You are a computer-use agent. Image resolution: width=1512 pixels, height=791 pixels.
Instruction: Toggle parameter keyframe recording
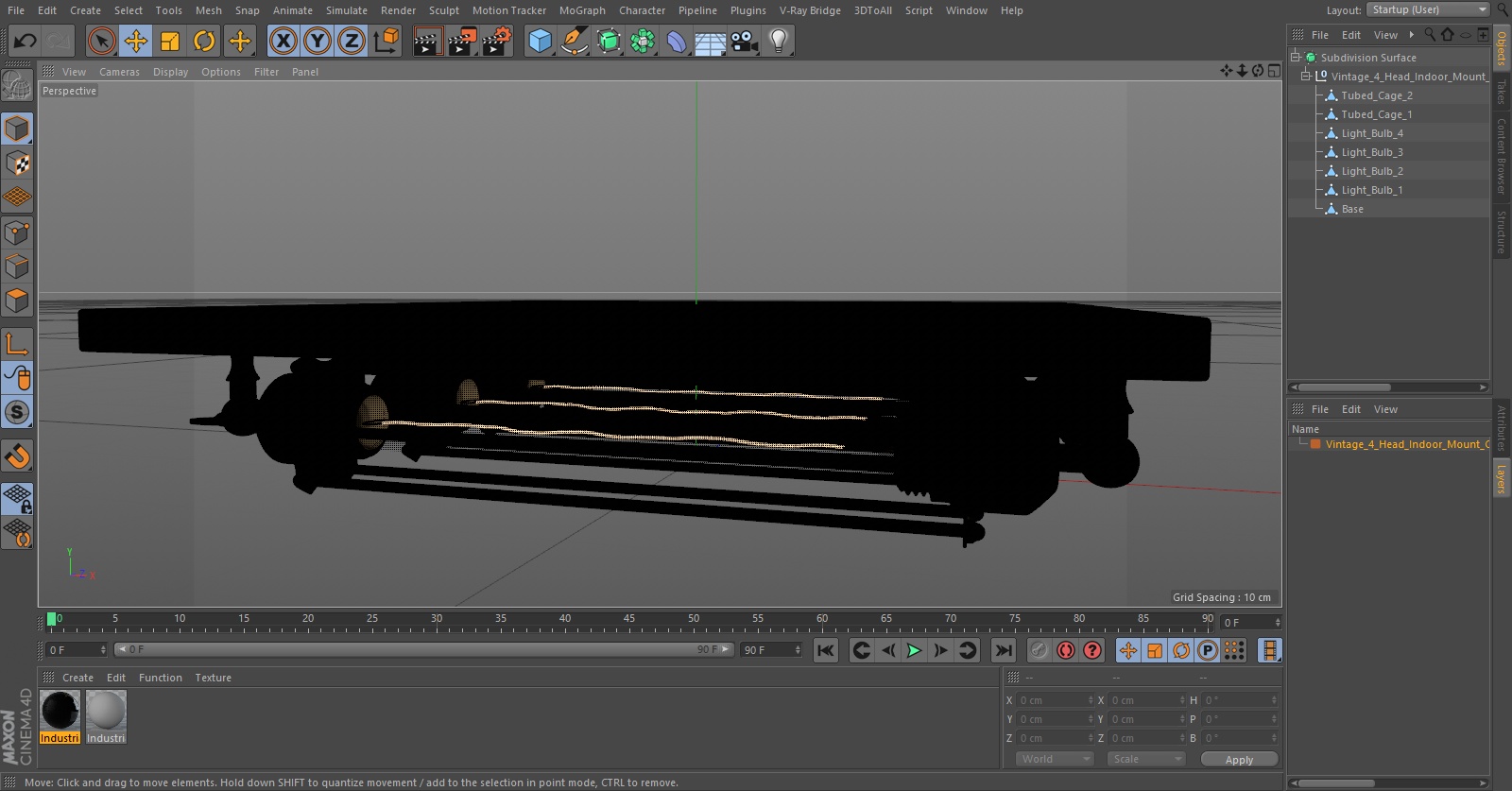point(1207,650)
